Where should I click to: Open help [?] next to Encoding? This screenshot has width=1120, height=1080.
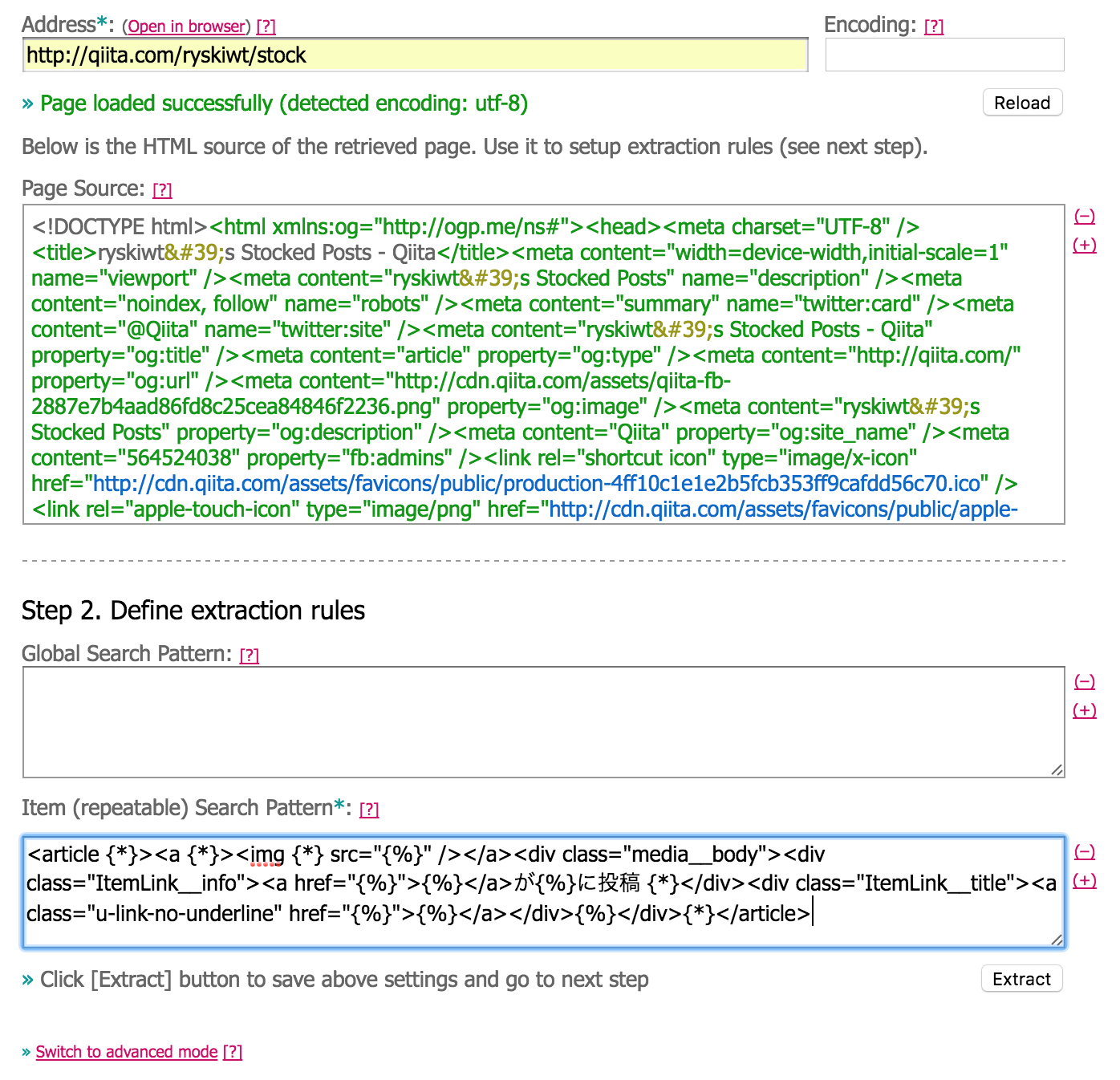(x=934, y=26)
